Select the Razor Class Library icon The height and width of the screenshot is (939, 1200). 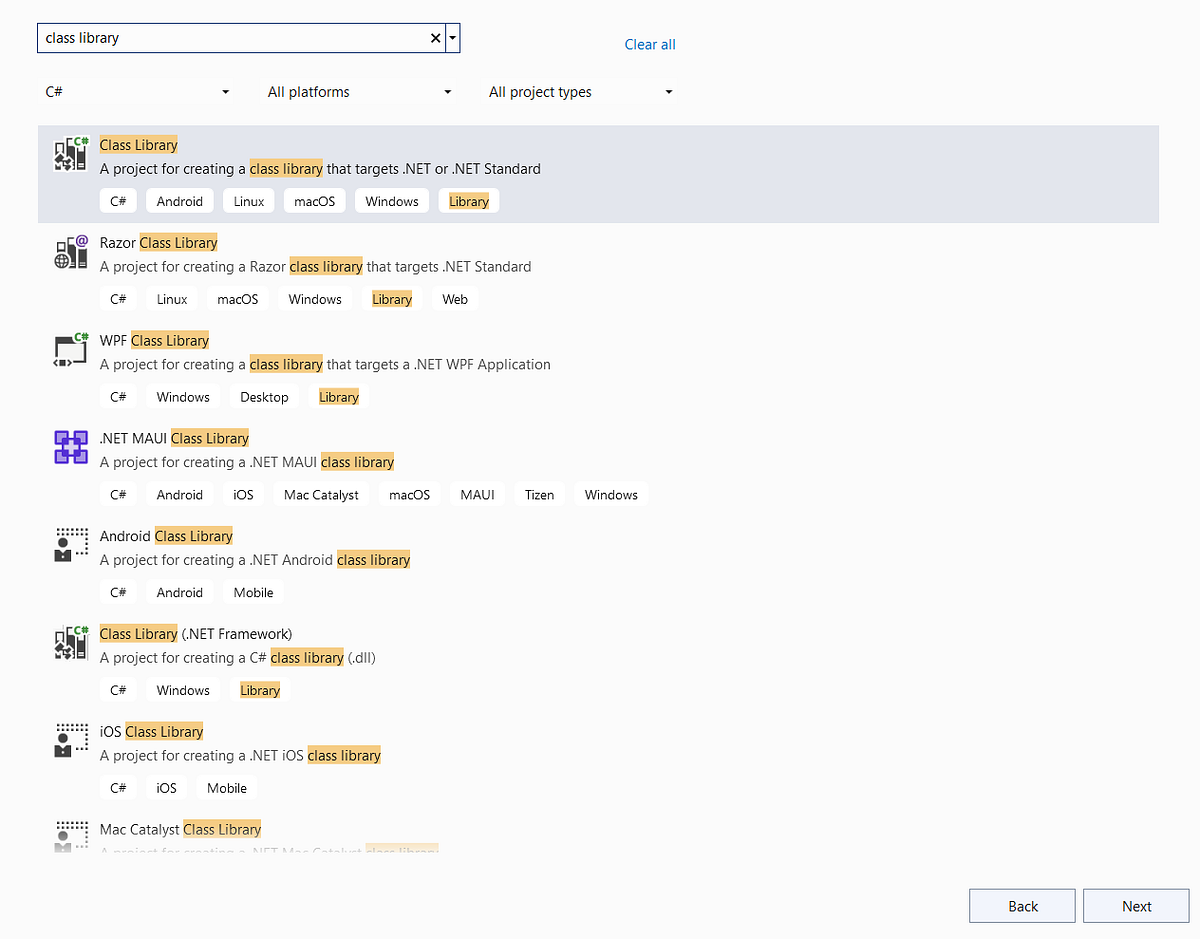click(69, 252)
